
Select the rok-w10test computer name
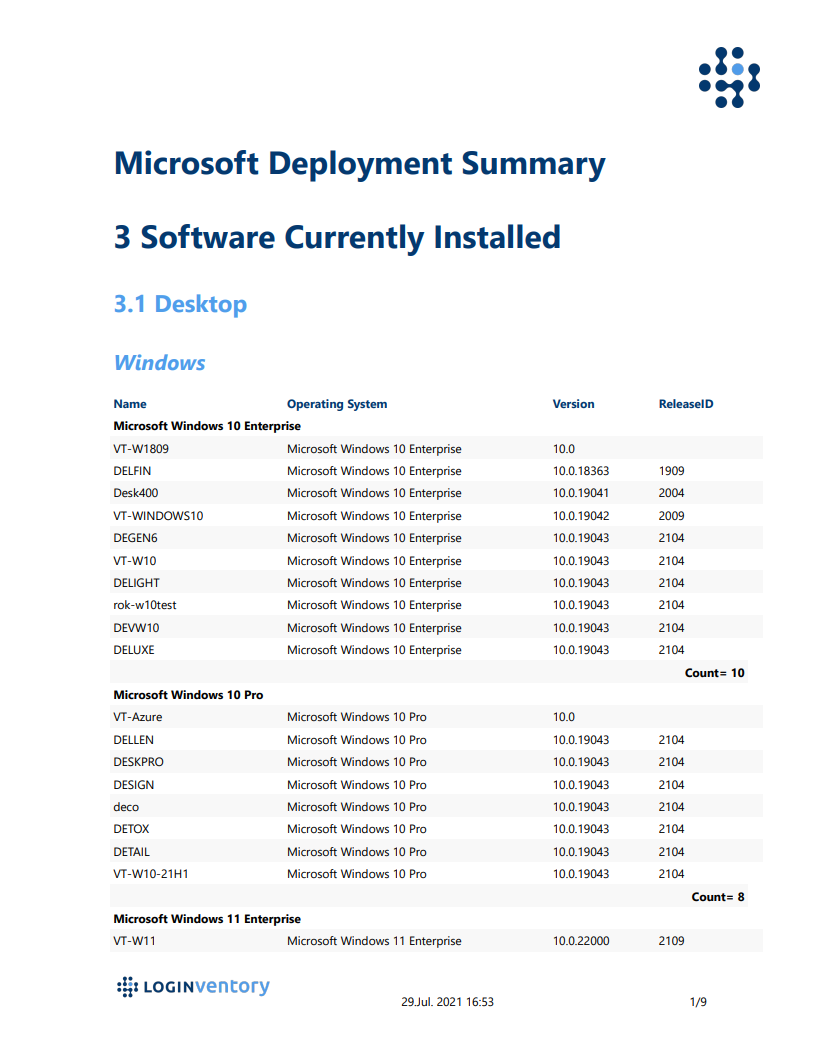point(145,605)
